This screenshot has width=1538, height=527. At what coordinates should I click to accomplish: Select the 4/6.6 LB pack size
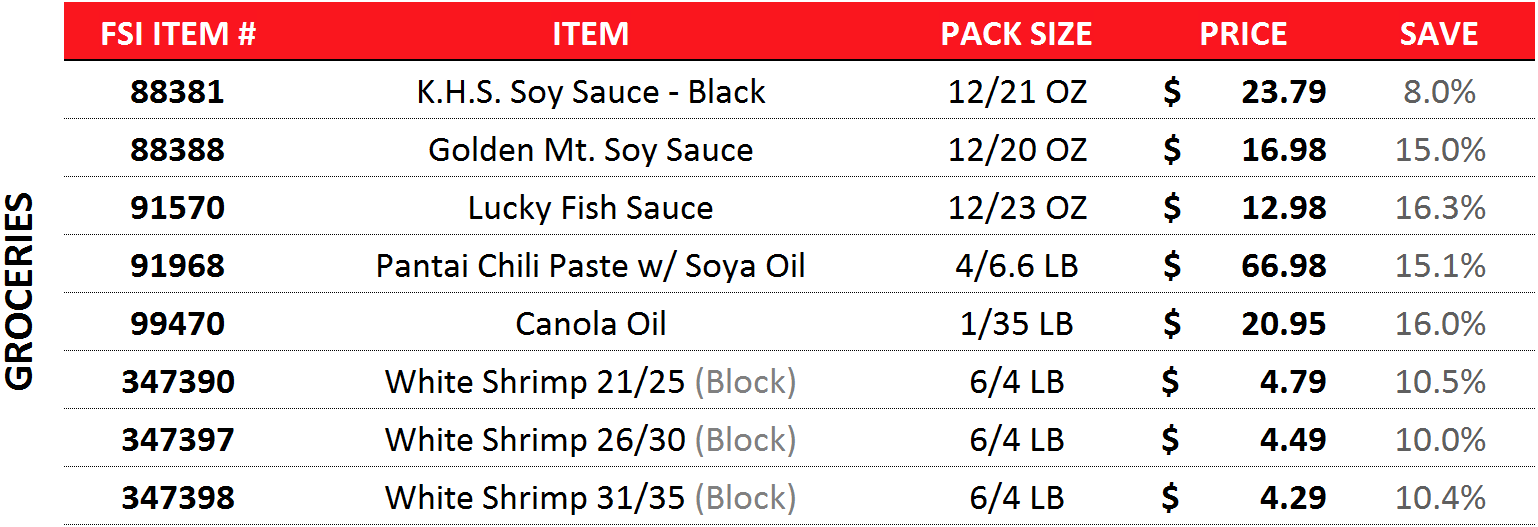(x=1016, y=266)
